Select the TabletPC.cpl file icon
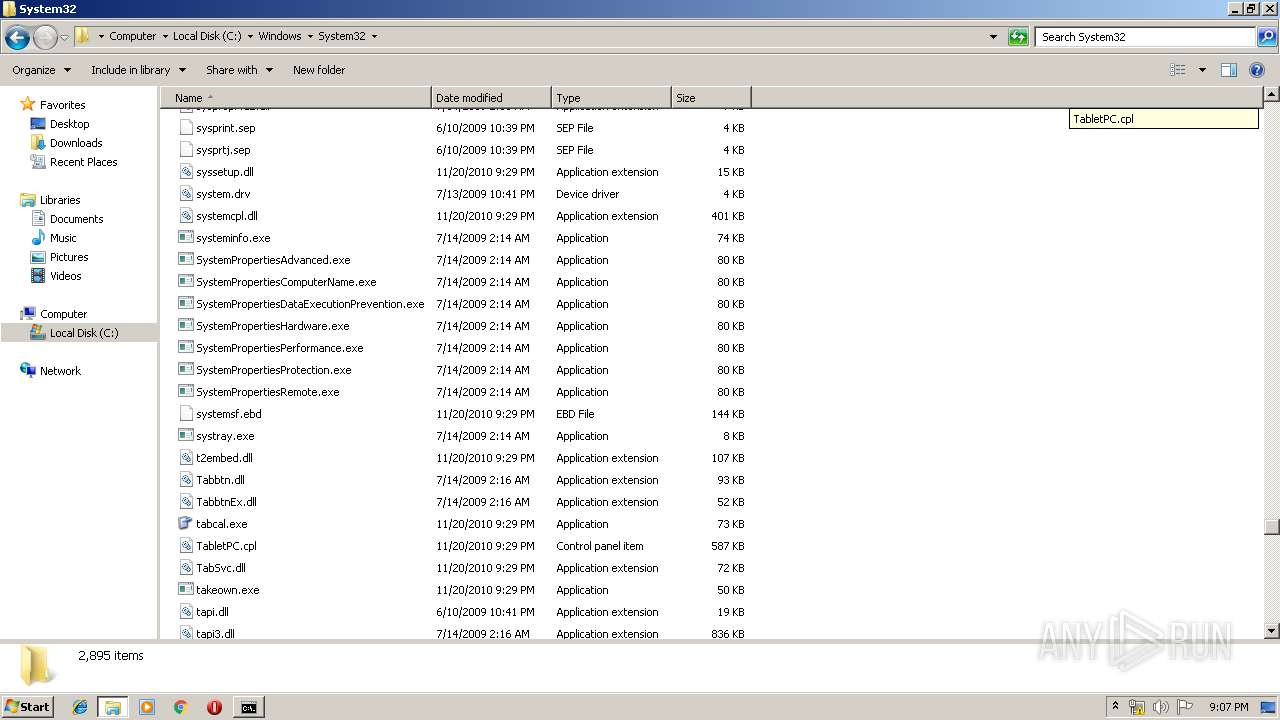Viewport: 1280px width, 720px height. (186, 546)
